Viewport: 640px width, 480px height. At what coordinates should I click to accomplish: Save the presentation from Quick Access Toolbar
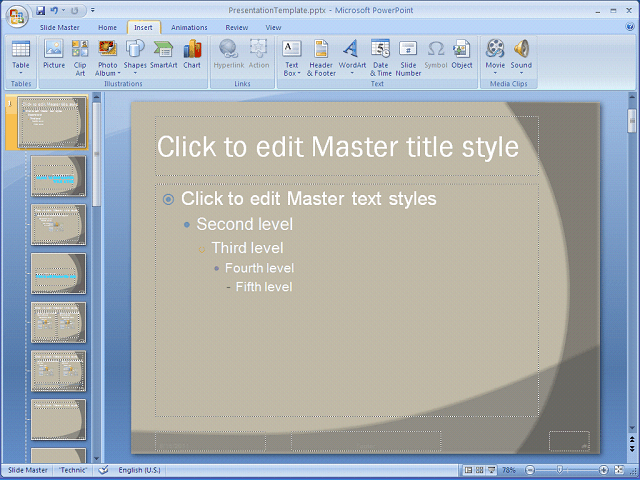pyautogui.click(x=40, y=11)
